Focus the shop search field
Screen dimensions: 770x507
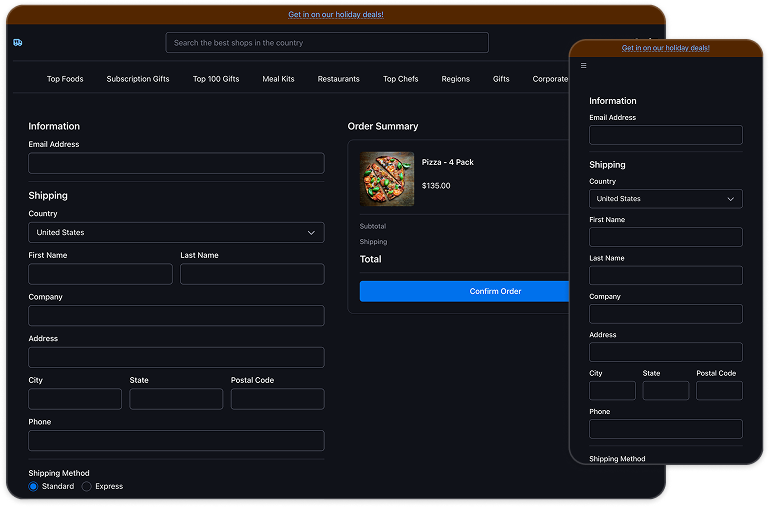[327, 43]
